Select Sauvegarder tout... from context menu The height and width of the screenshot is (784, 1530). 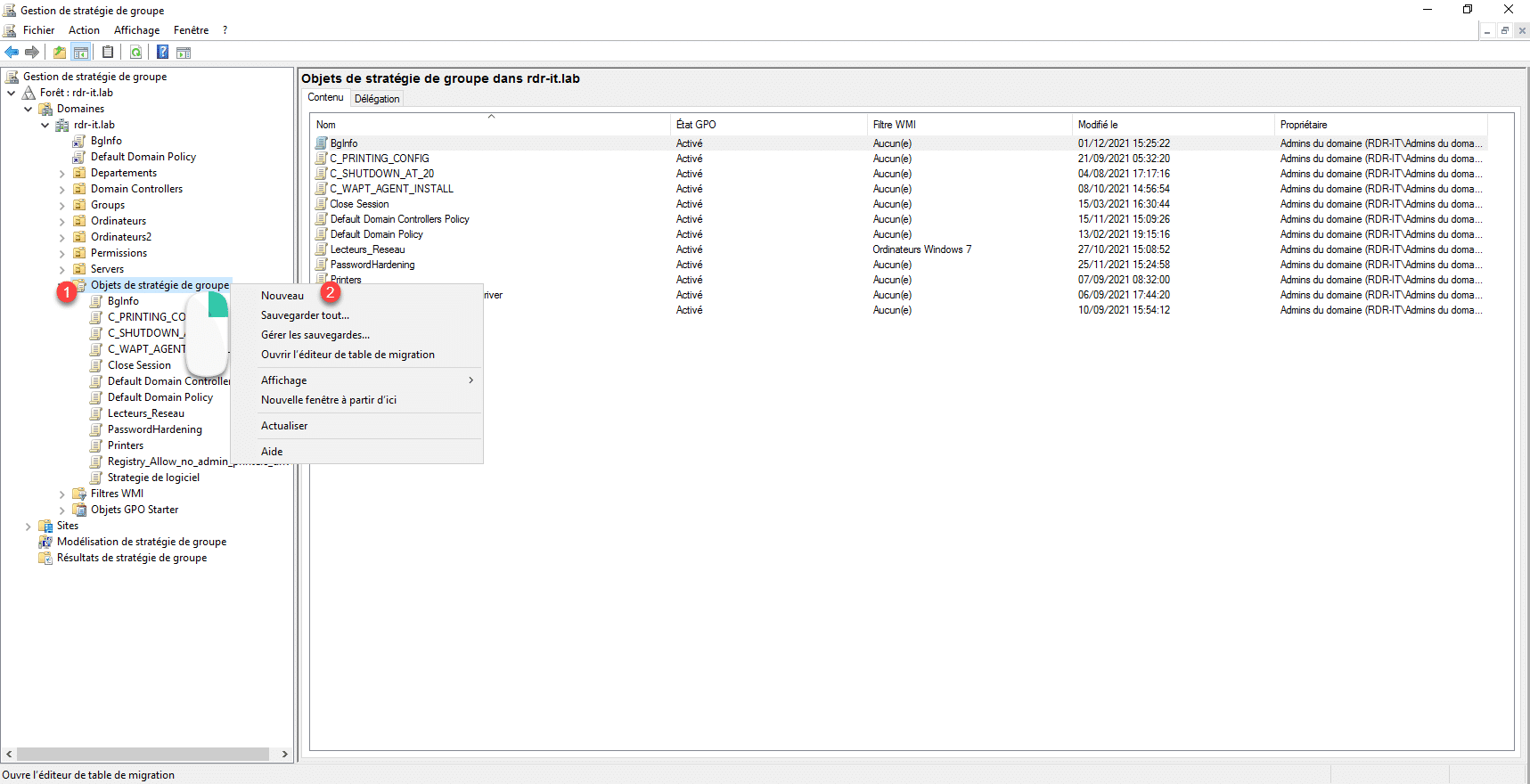click(305, 315)
